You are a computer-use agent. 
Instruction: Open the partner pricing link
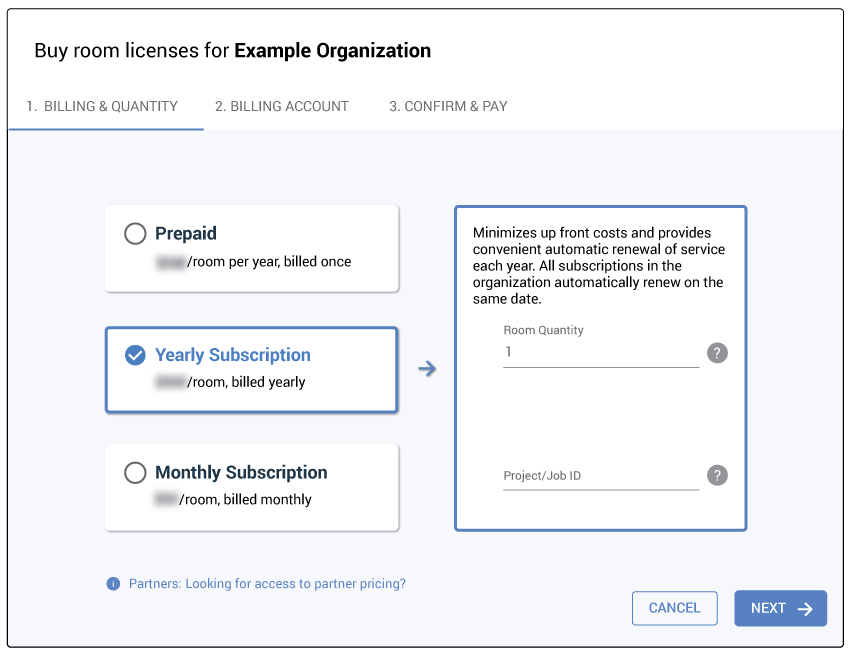(267, 584)
